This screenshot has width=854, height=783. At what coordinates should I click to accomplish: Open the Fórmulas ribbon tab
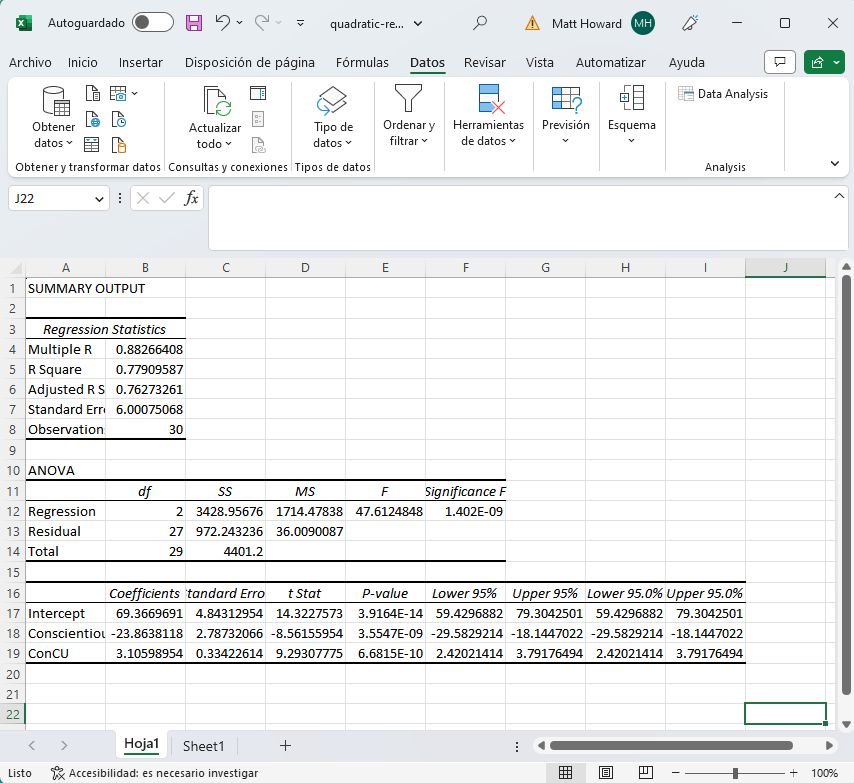click(362, 62)
